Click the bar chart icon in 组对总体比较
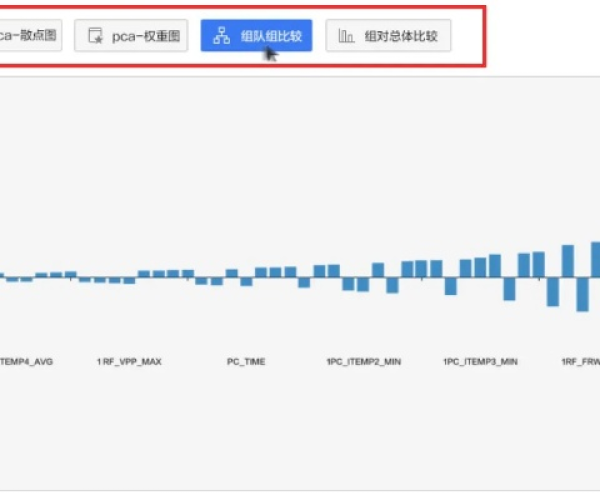Screen dimensions: 600x500 (x=346, y=37)
